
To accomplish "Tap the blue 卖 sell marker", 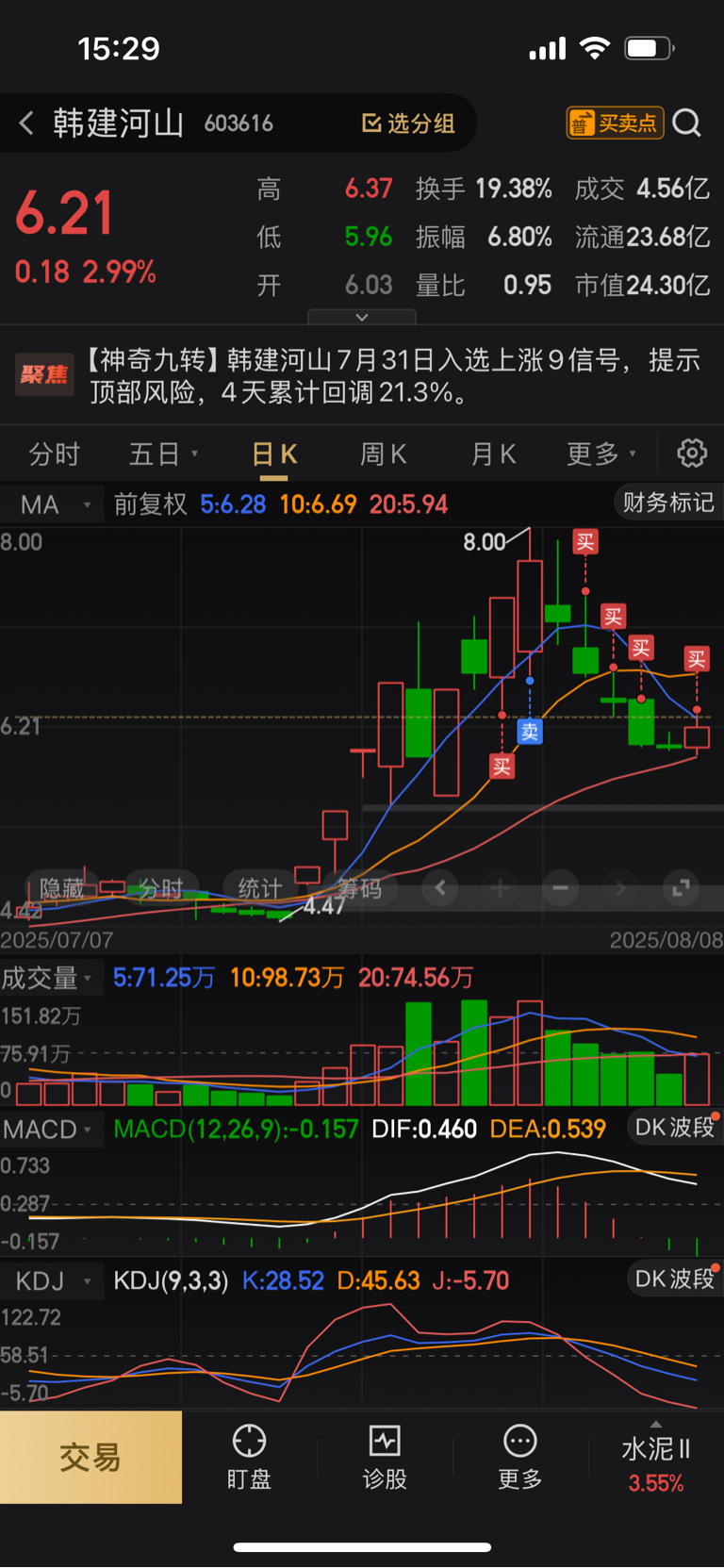I will pyautogui.click(x=530, y=731).
